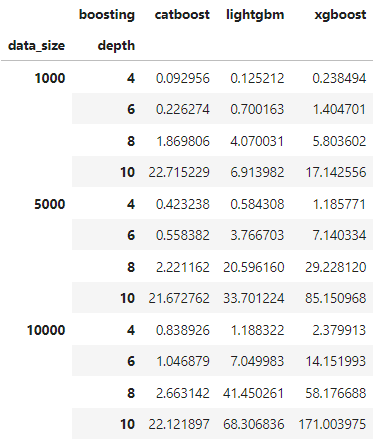Click depth 6 beside catboost 0.226274
376x445 pixels.
pyautogui.click(x=131, y=109)
